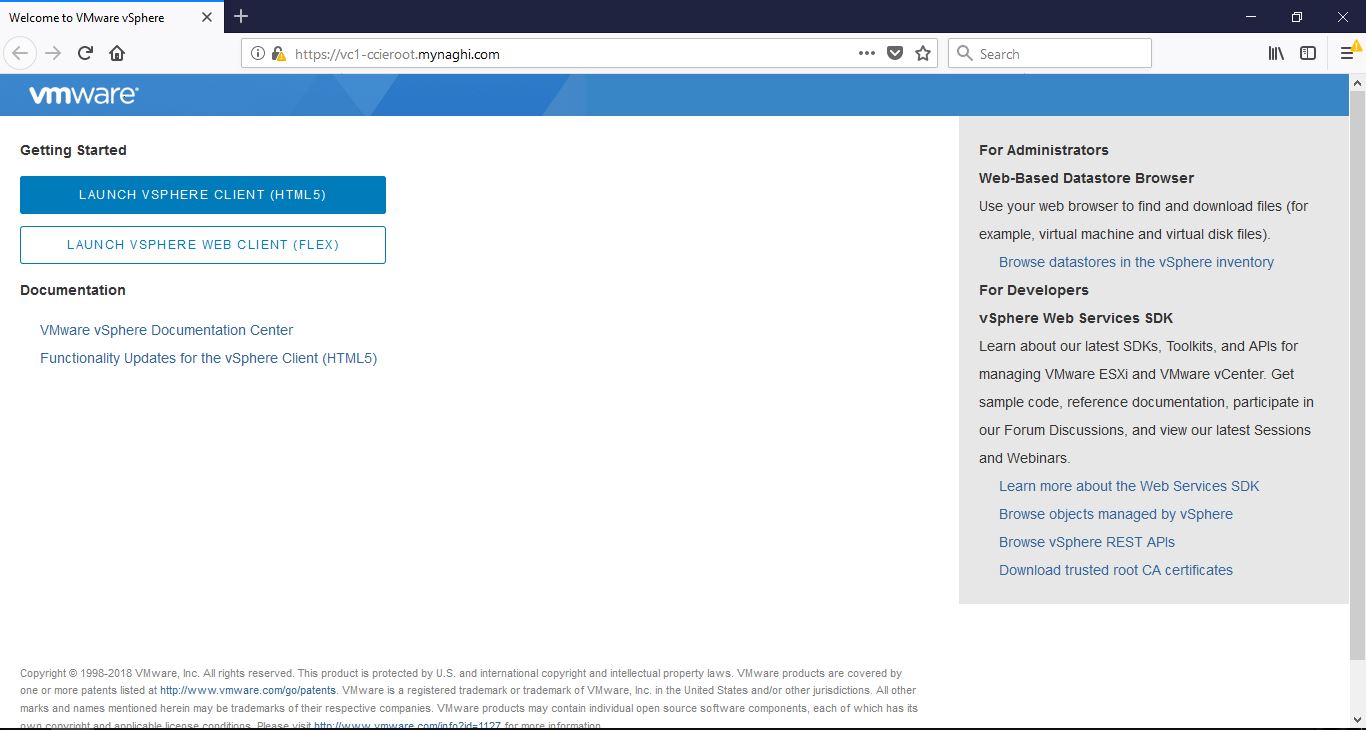Open Browse datastores in the vSphere inventory
1366x730 pixels.
pos(1136,262)
